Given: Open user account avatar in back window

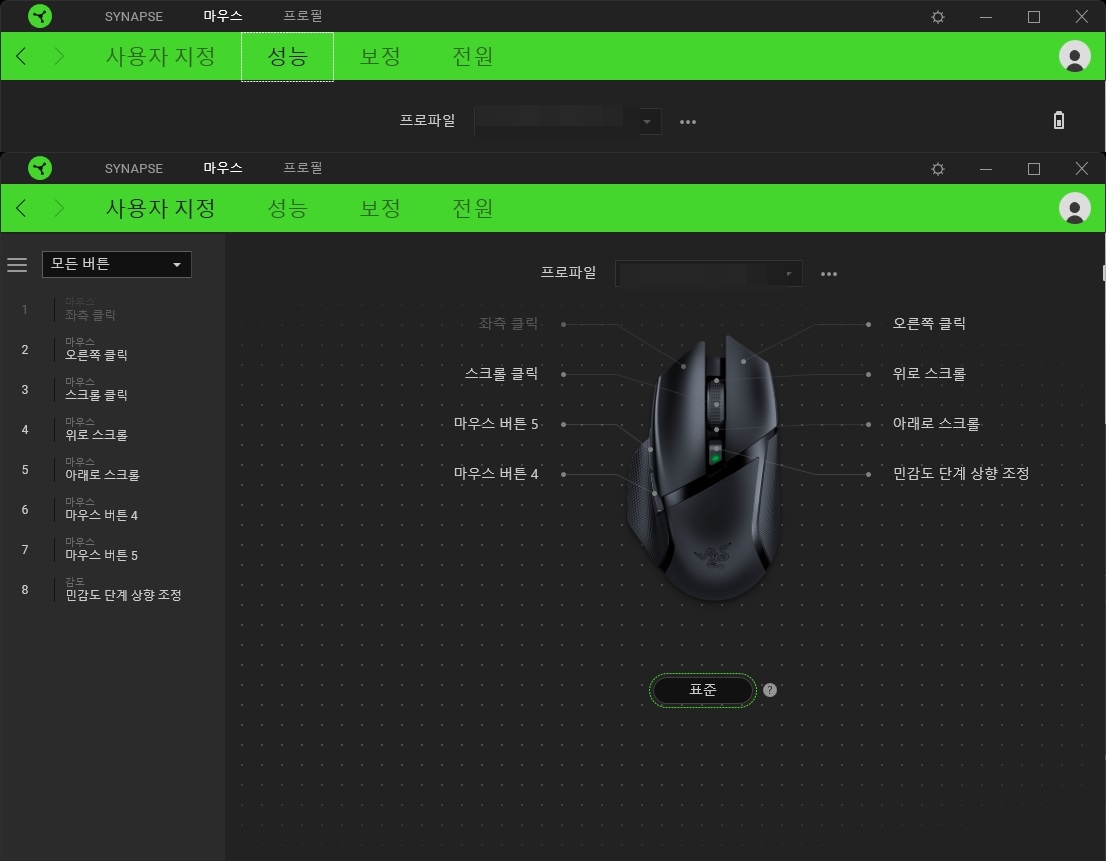Looking at the screenshot, I should coord(1074,56).
